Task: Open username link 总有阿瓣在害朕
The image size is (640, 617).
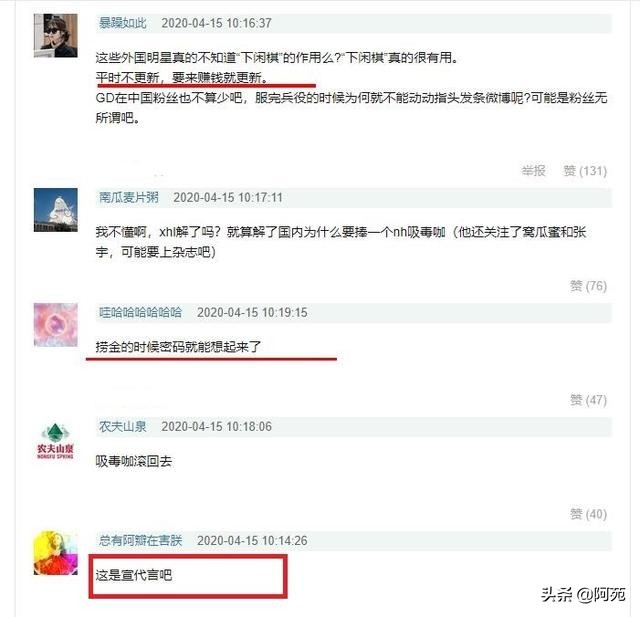Action: 140,541
